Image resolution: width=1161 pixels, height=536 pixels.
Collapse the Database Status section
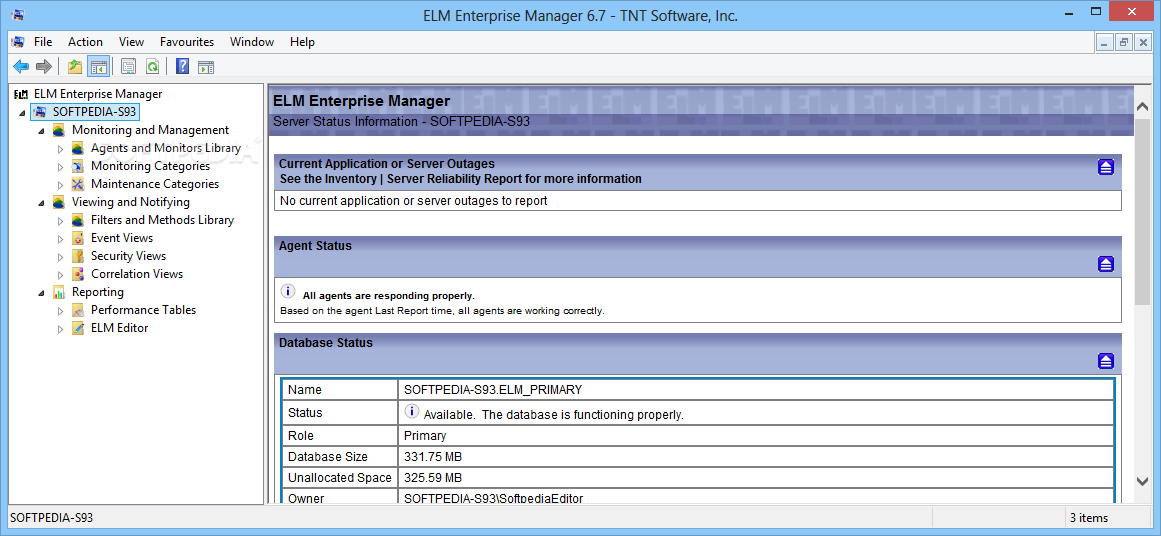(x=1105, y=361)
